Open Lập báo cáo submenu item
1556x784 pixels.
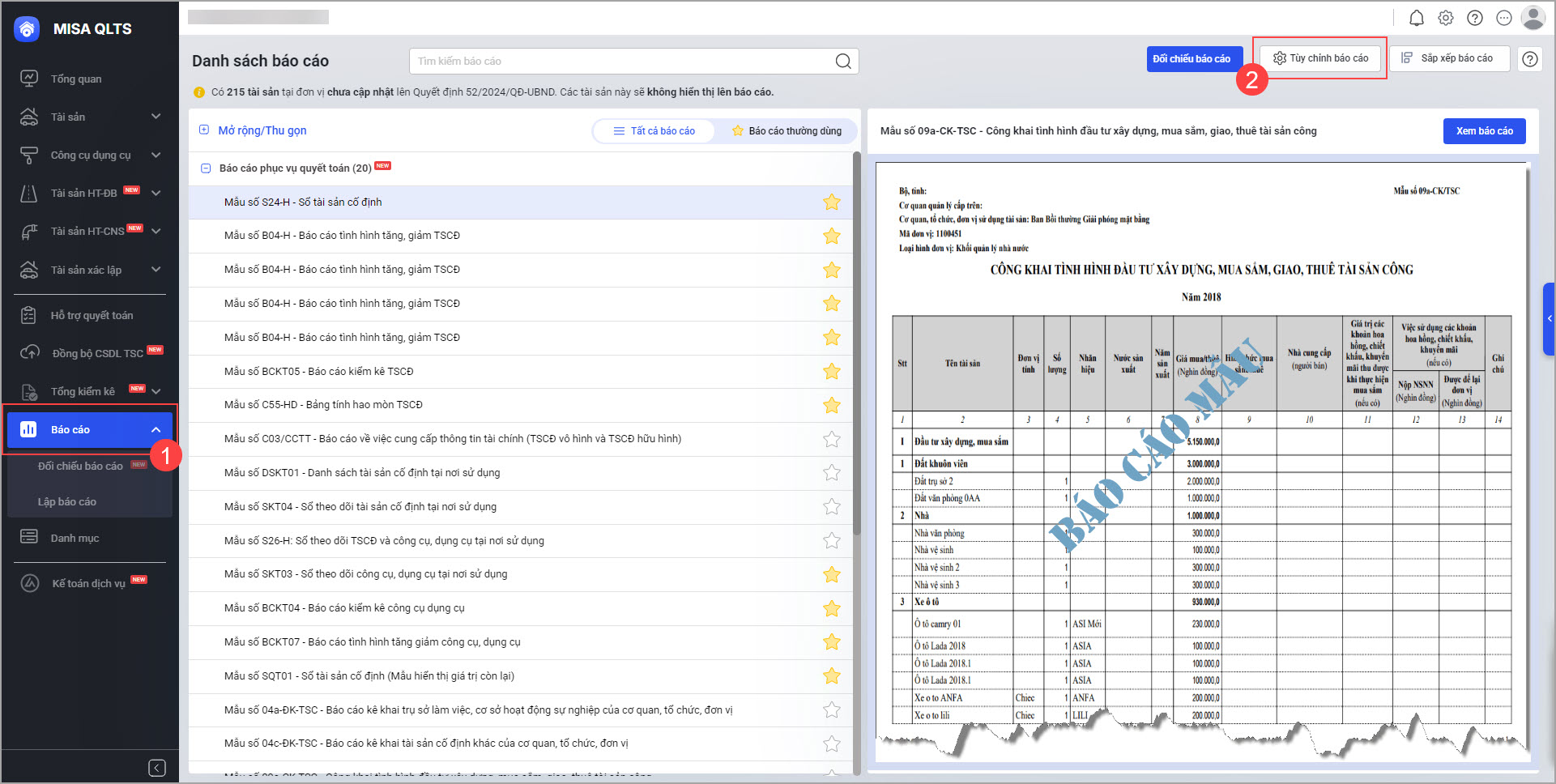click(x=67, y=502)
